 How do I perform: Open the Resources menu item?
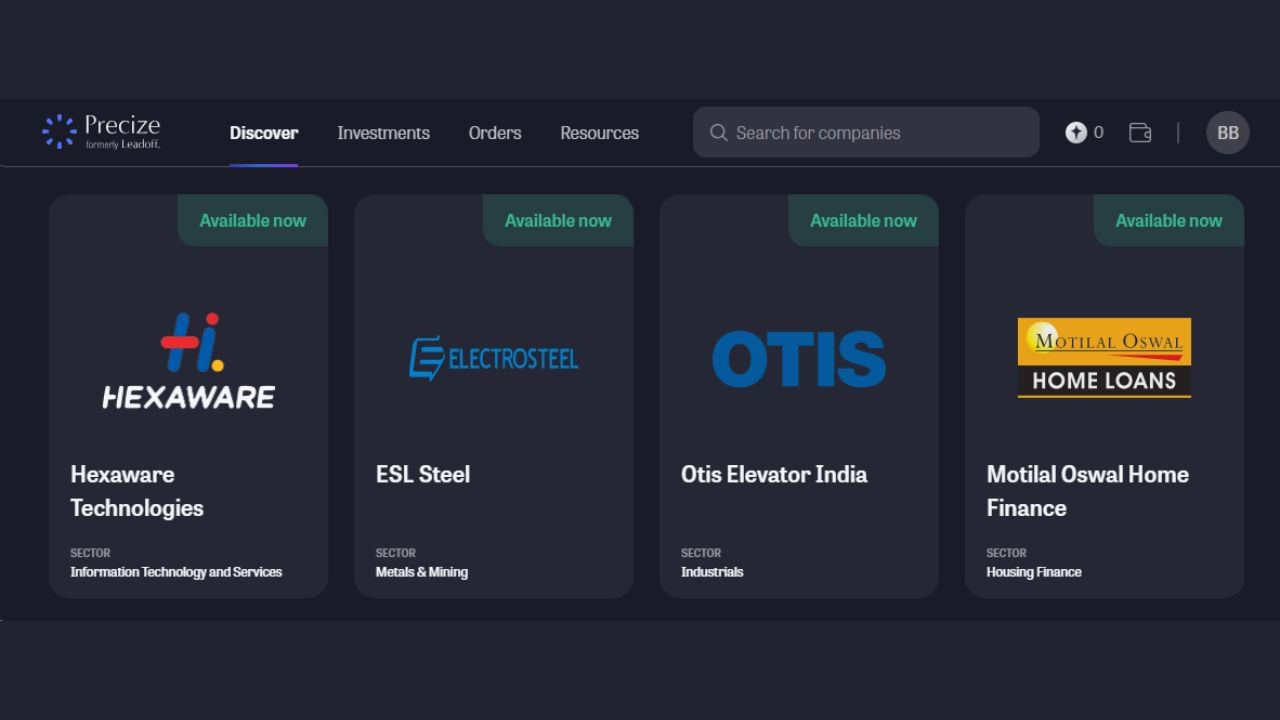coord(599,133)
